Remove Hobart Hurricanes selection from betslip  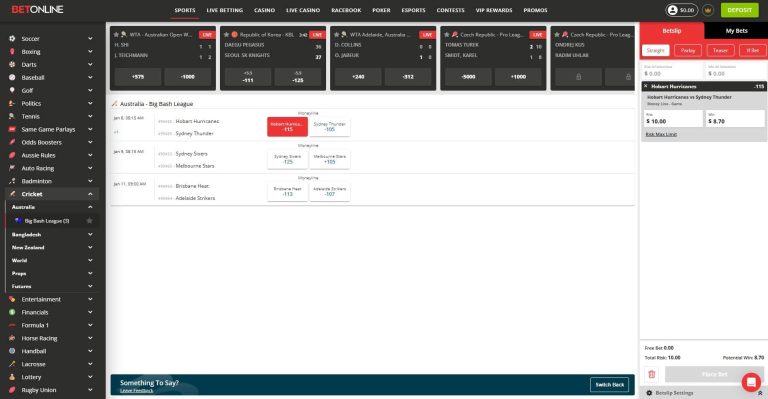point(645,86)
